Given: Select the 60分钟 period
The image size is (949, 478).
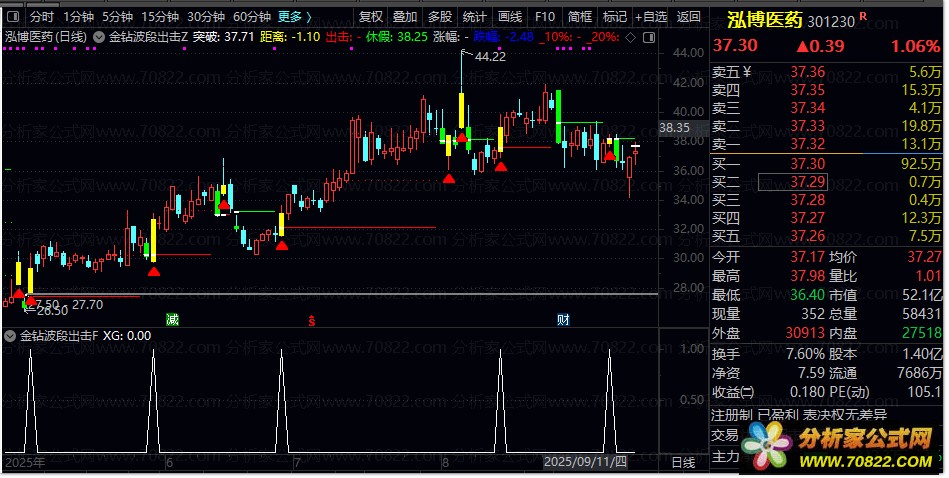Looking at the screenshot, I should point(252,17).
